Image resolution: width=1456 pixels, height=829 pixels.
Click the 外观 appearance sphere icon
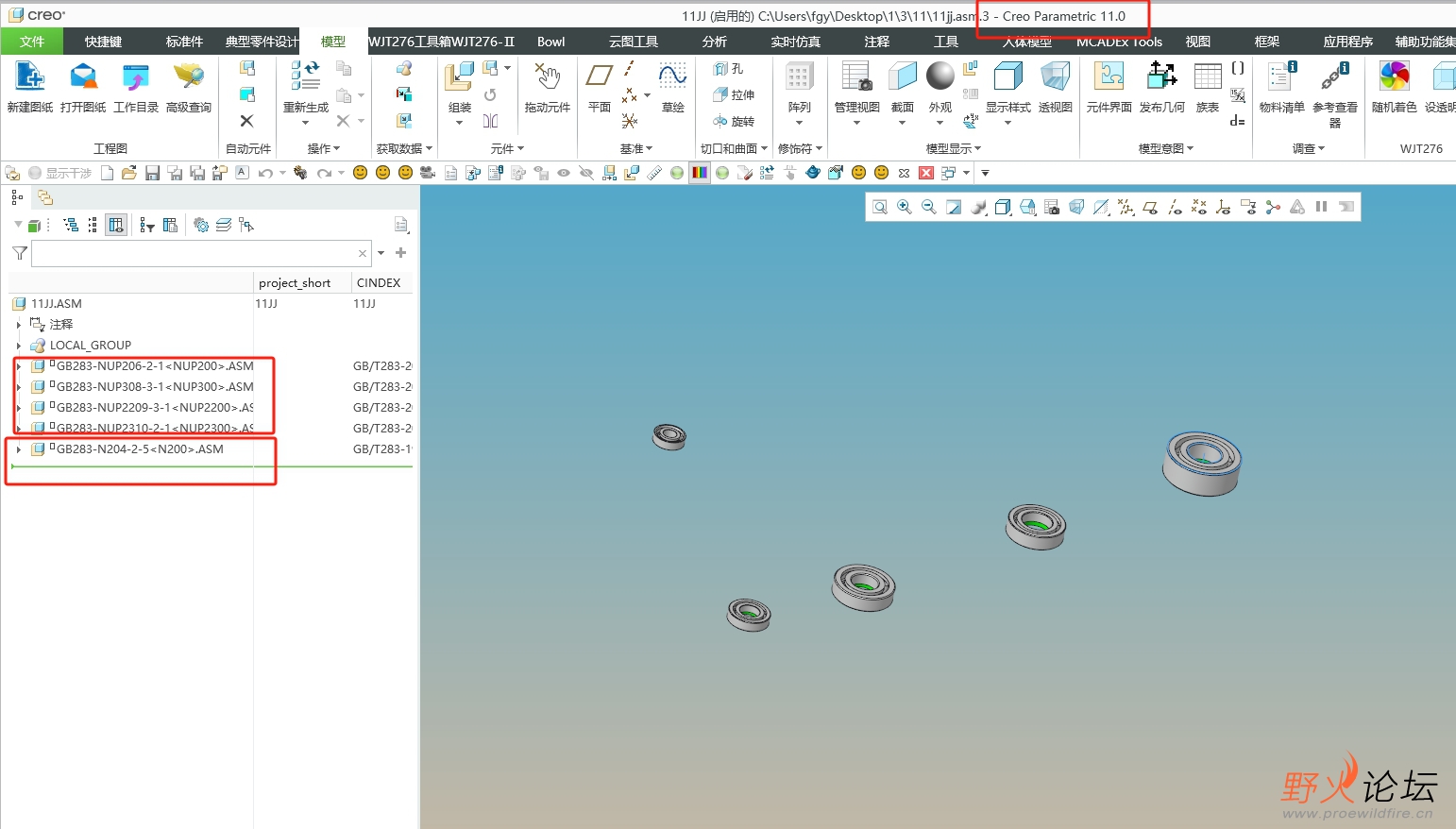coord(940,76)
